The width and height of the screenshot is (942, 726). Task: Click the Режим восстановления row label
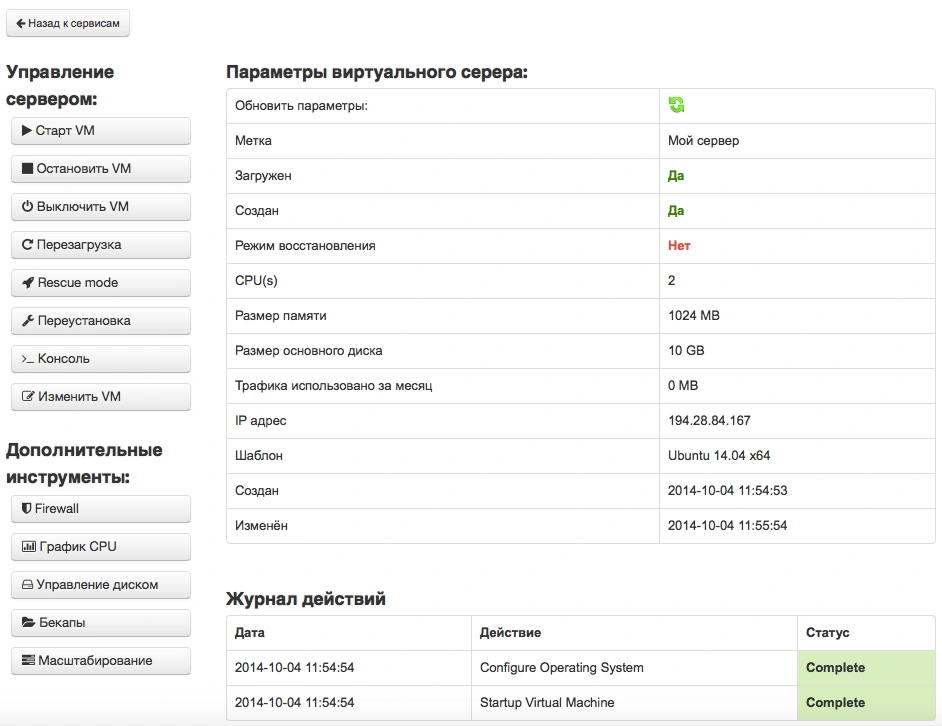tap(305, 246)
